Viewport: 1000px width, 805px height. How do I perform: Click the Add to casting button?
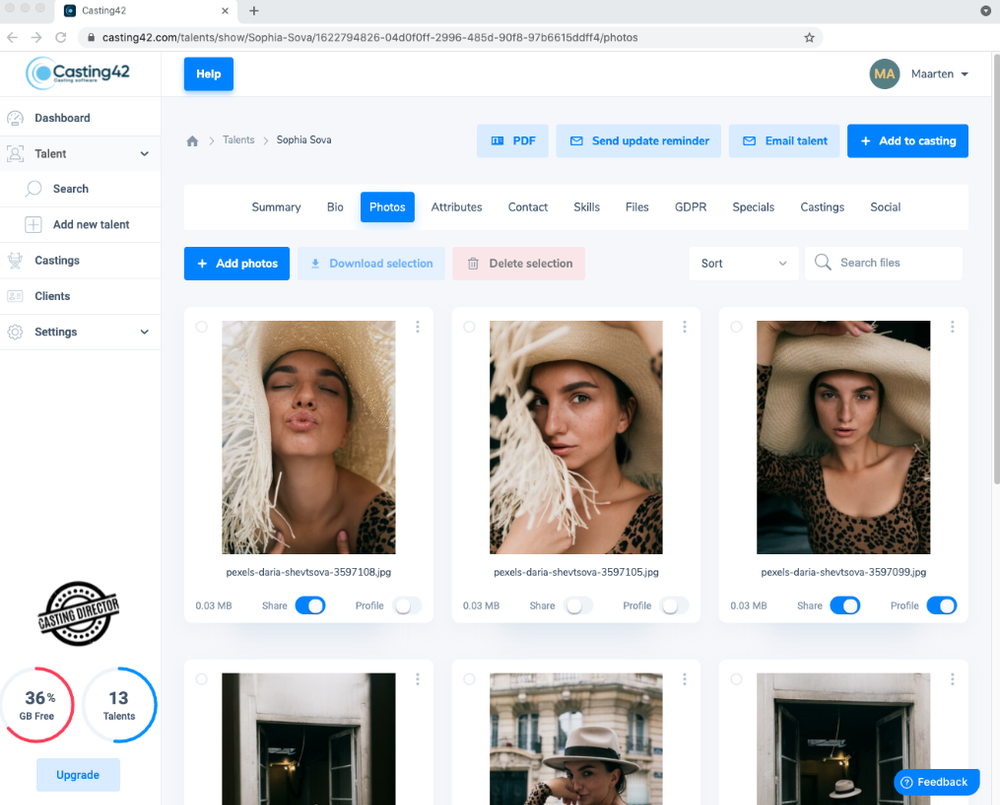[908, 141]
